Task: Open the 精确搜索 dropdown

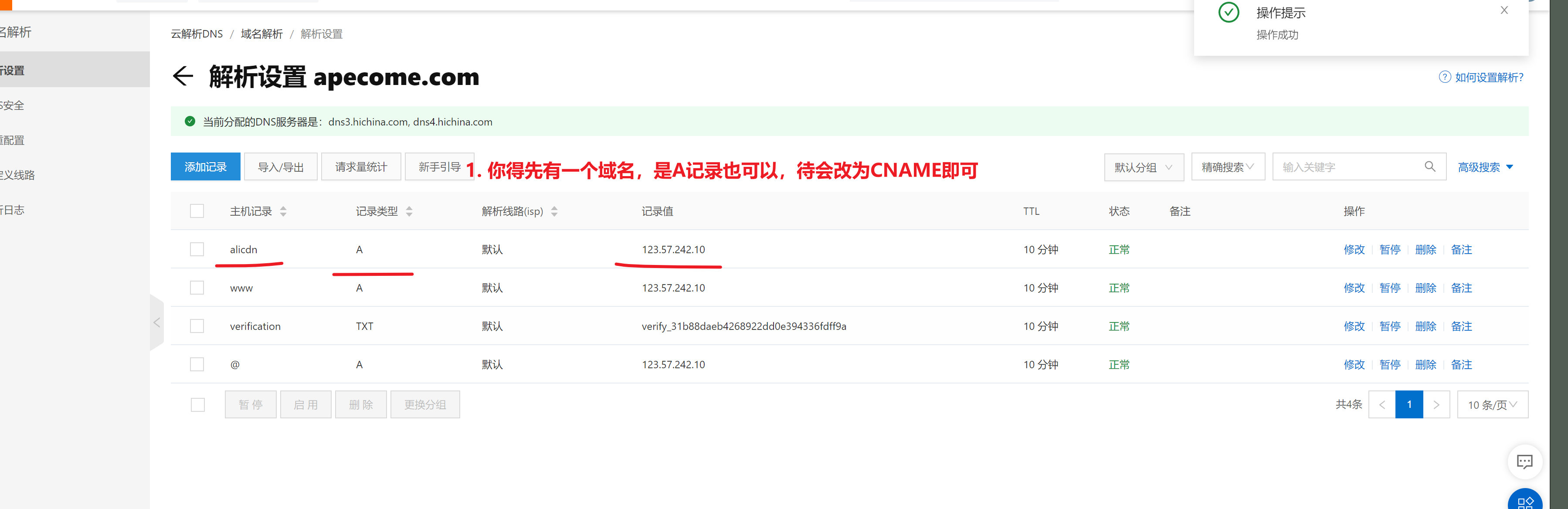Action: pos(1228,167)
